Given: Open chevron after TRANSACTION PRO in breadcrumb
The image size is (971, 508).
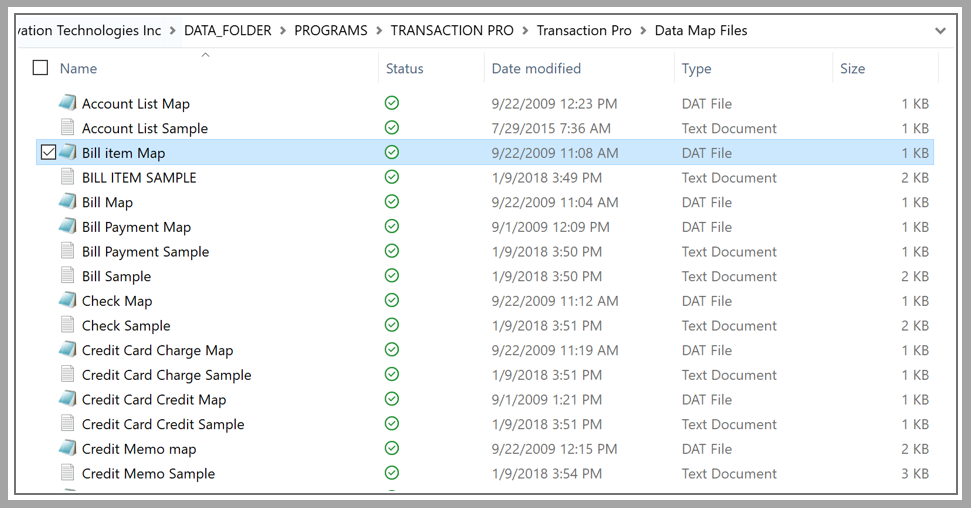Looking at the screenshot, I should 525,30.
